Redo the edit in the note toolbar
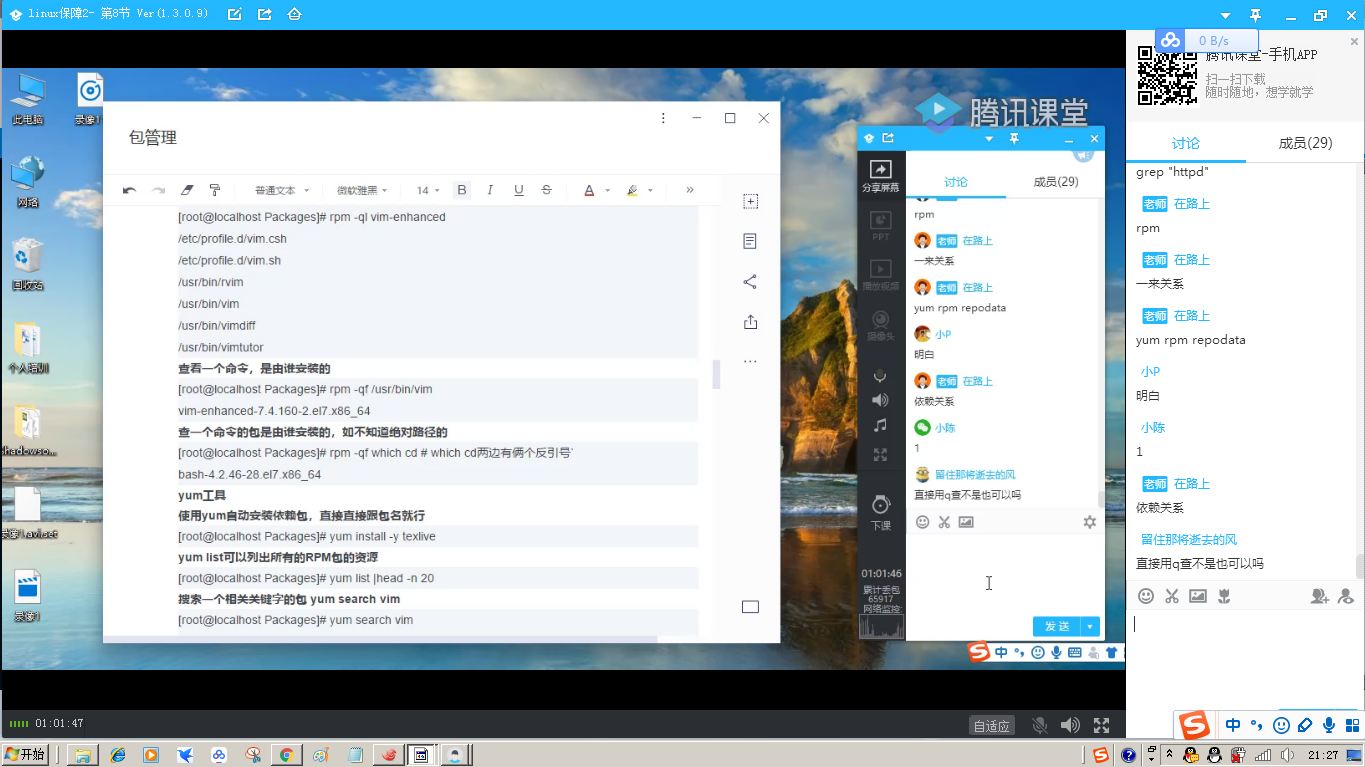The height and width of the screenshot is (767, 1365). pyautogui.click(x=158, y=190)
